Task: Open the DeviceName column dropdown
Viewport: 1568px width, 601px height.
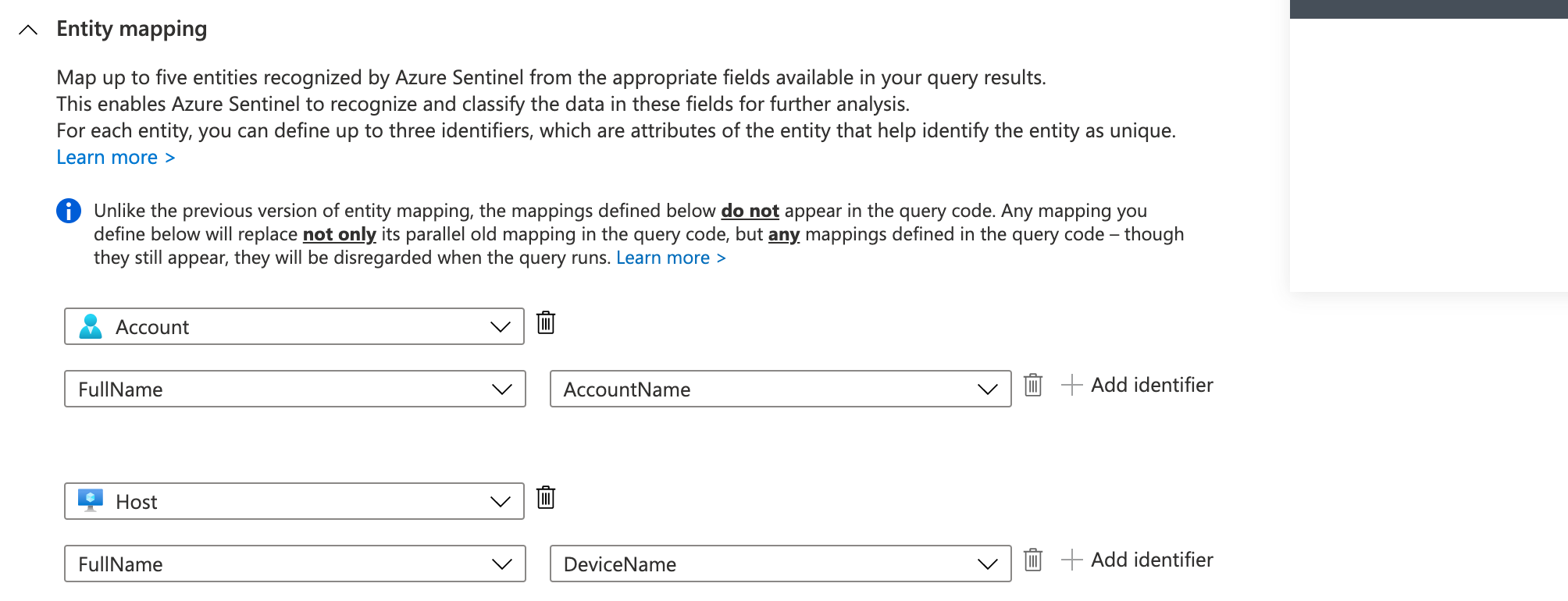Action: click(780, 564)
